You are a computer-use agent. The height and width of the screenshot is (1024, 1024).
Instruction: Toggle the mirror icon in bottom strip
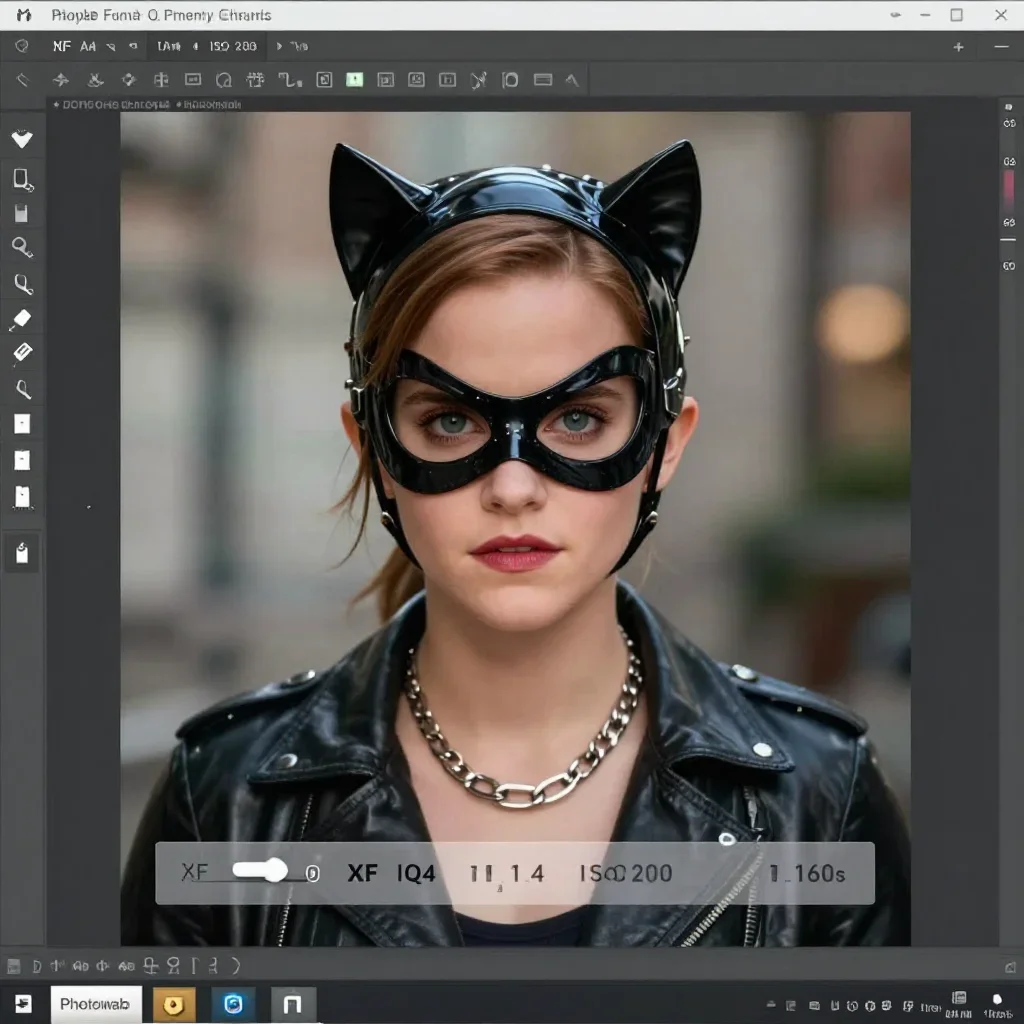click(103, 966)
